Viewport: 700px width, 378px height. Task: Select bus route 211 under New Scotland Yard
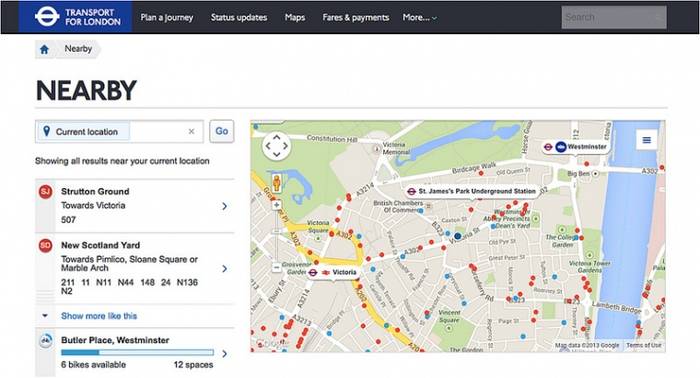(x=68, y=282)
